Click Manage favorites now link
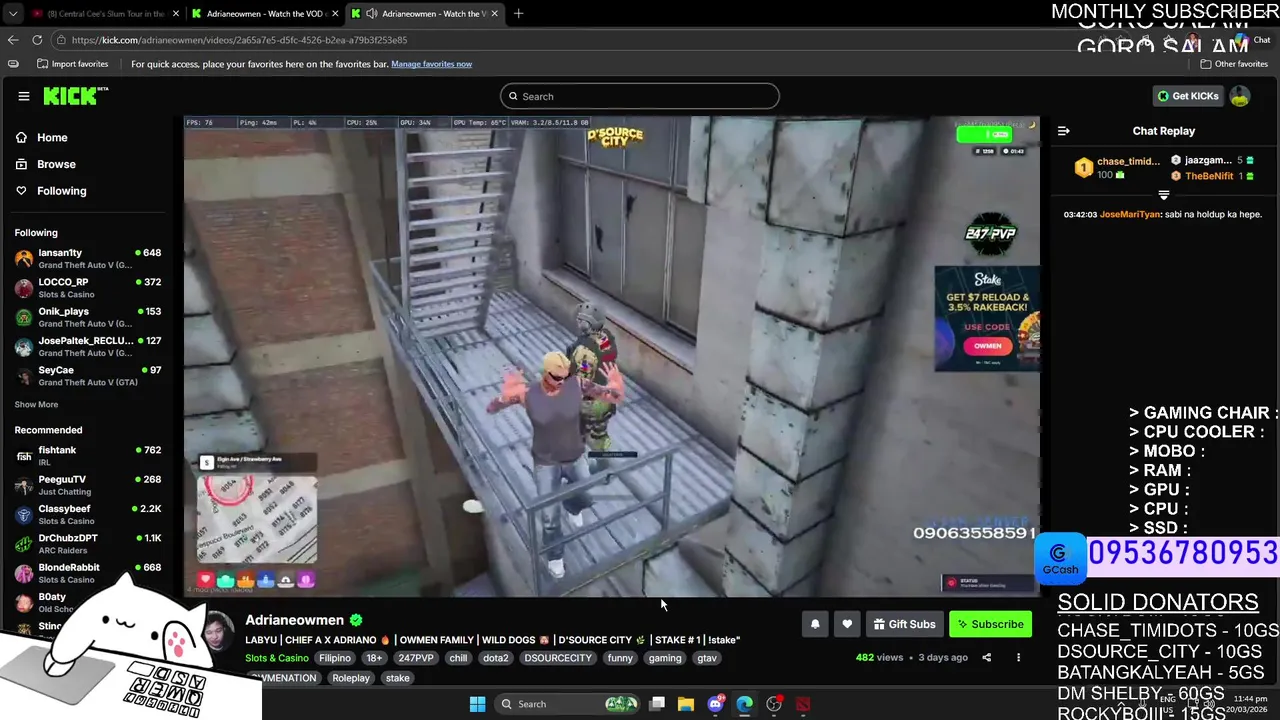Image resolution: width=1280 pixels, height=720 pixels. tap(431, 64)
